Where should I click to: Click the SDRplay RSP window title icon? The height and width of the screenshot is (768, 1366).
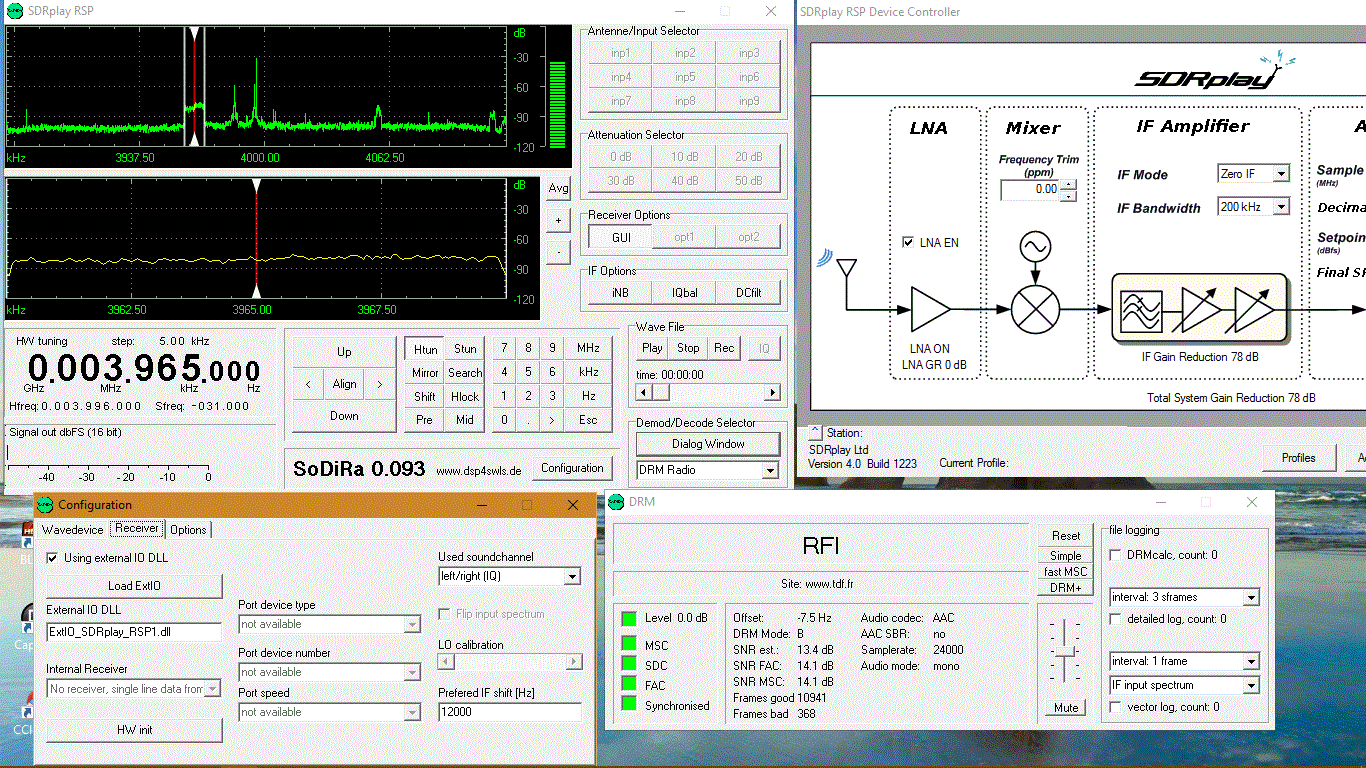click(x=13, y=10)
